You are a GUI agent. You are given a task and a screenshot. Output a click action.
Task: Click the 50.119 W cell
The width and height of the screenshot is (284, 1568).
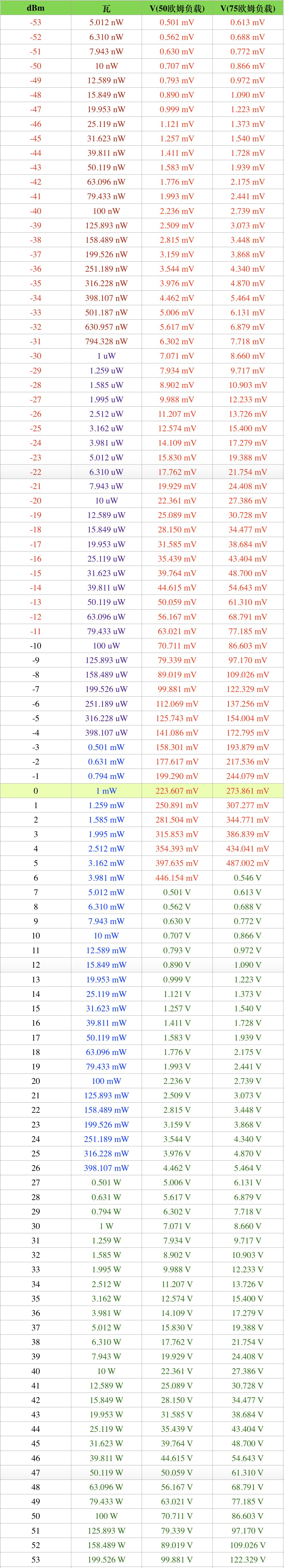coord(106,1472)
